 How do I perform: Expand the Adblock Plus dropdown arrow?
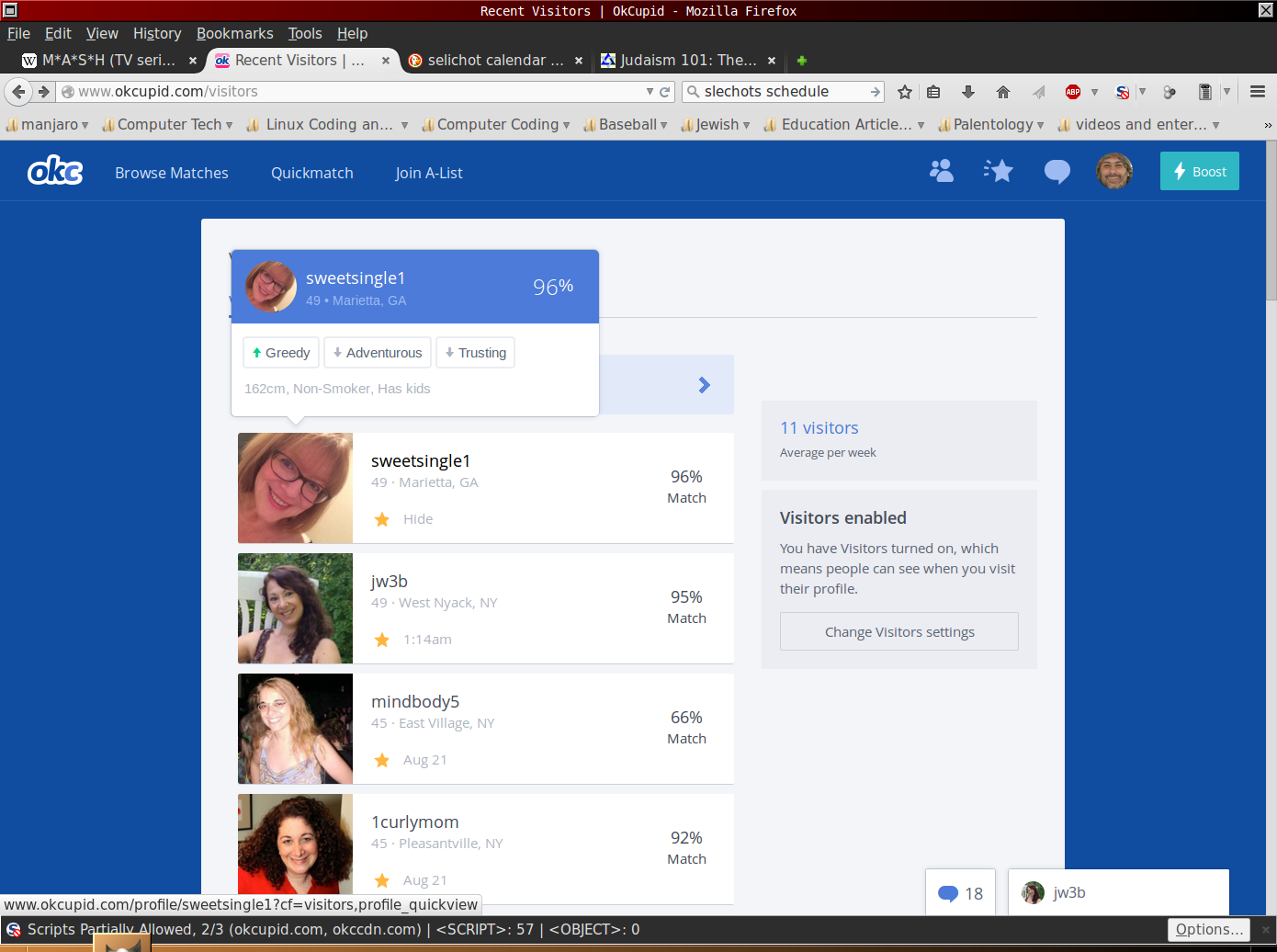[x=1094, y=92]
